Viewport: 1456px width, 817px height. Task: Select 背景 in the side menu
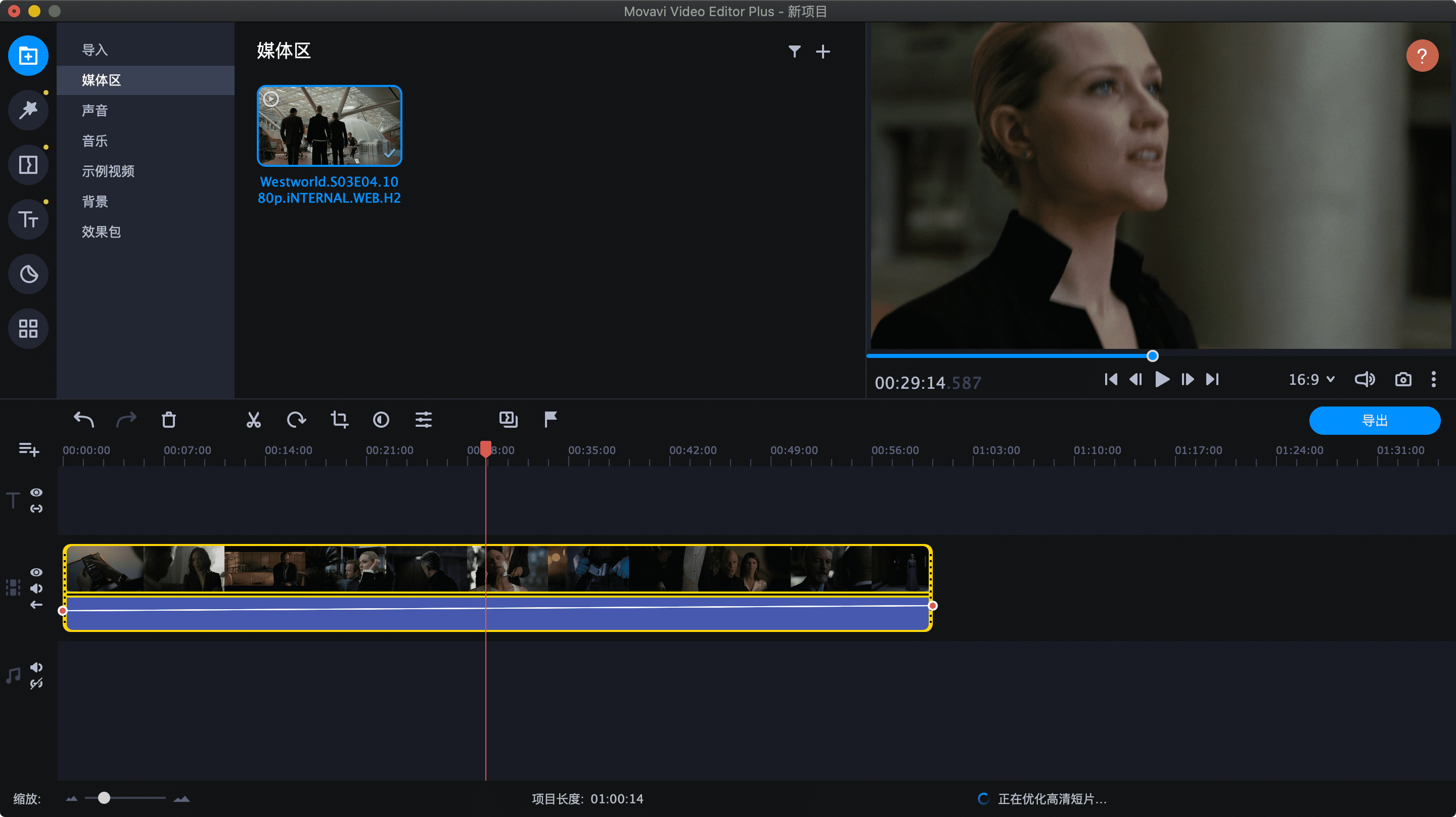coord(145,201)
